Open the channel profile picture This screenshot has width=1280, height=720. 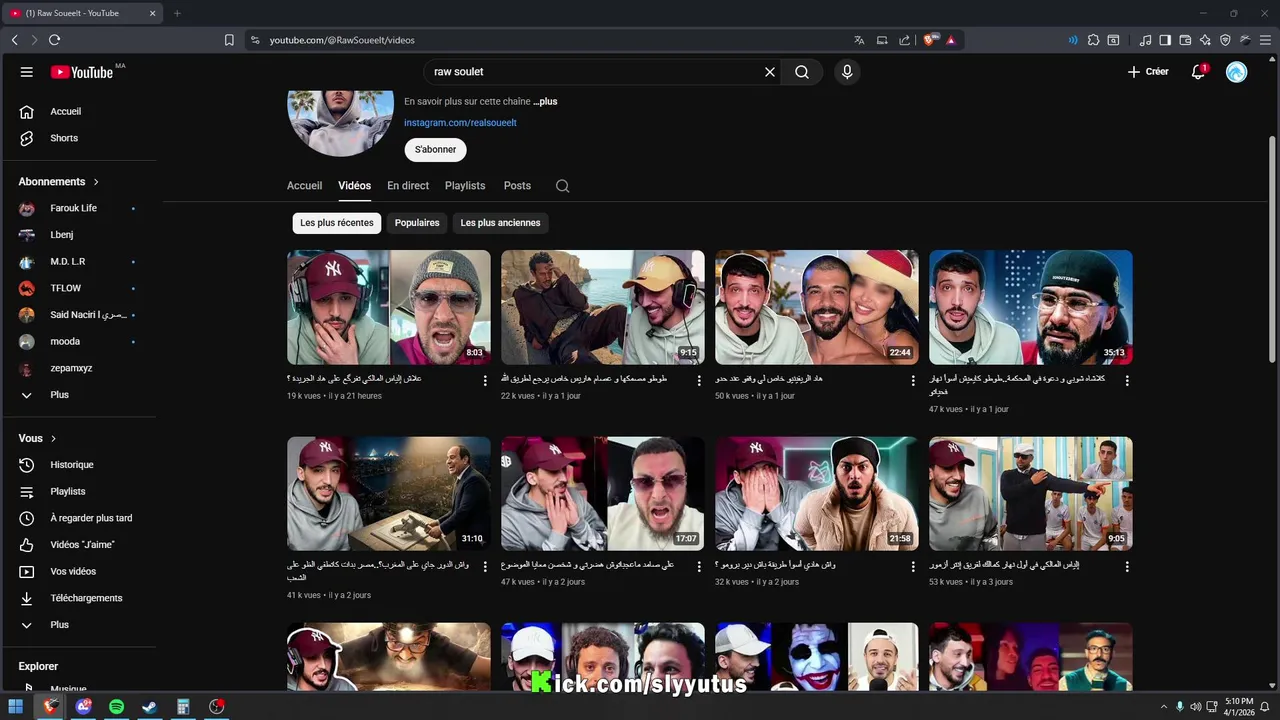pyautogui.click(x=340, y=123)
